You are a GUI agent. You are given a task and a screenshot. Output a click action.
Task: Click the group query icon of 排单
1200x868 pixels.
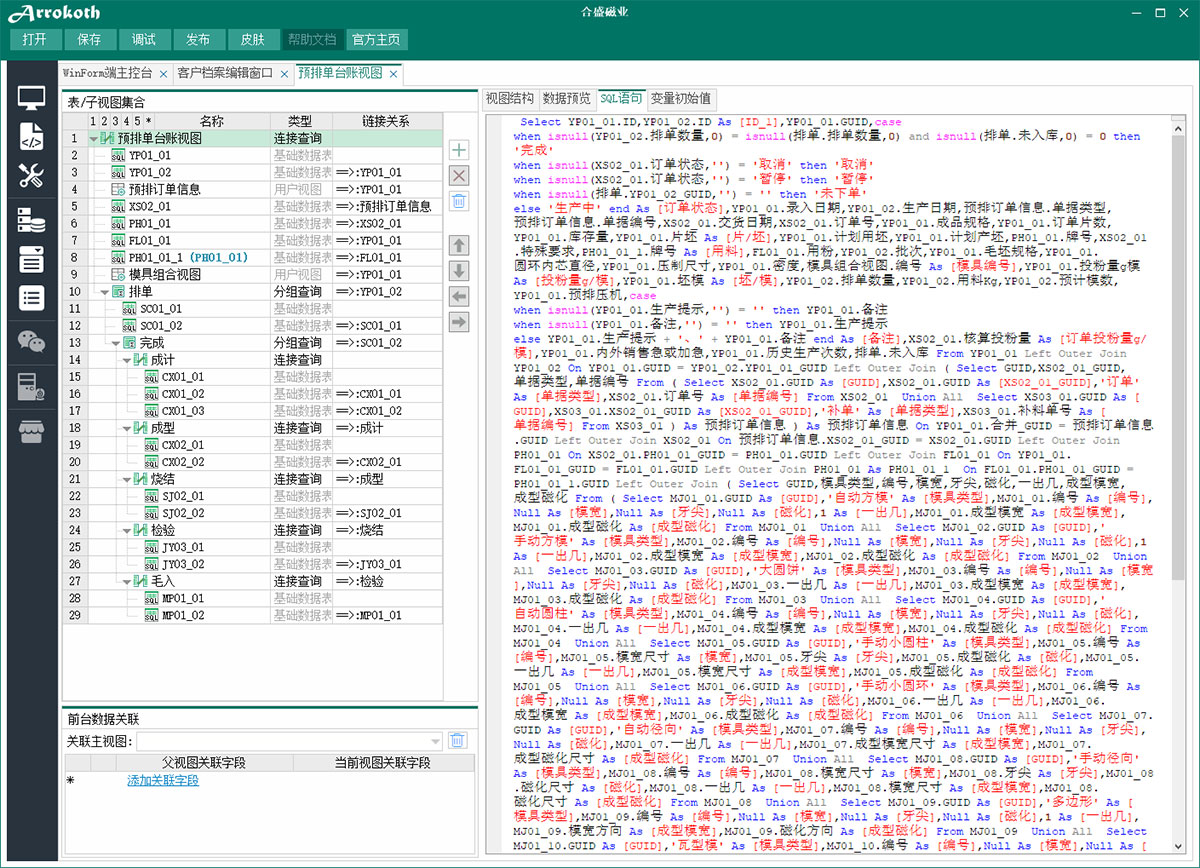[117, 292]
